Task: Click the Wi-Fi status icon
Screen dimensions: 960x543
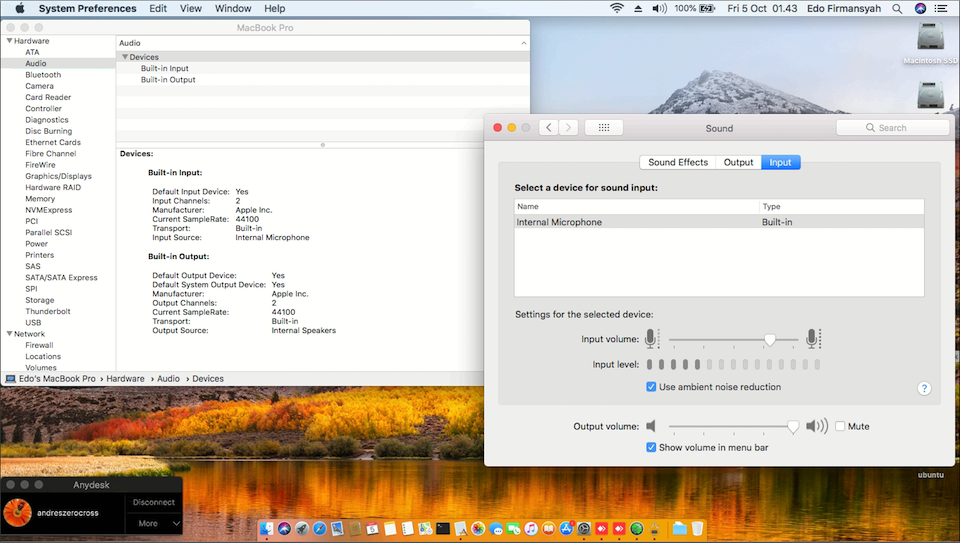Action: (617, 9)
